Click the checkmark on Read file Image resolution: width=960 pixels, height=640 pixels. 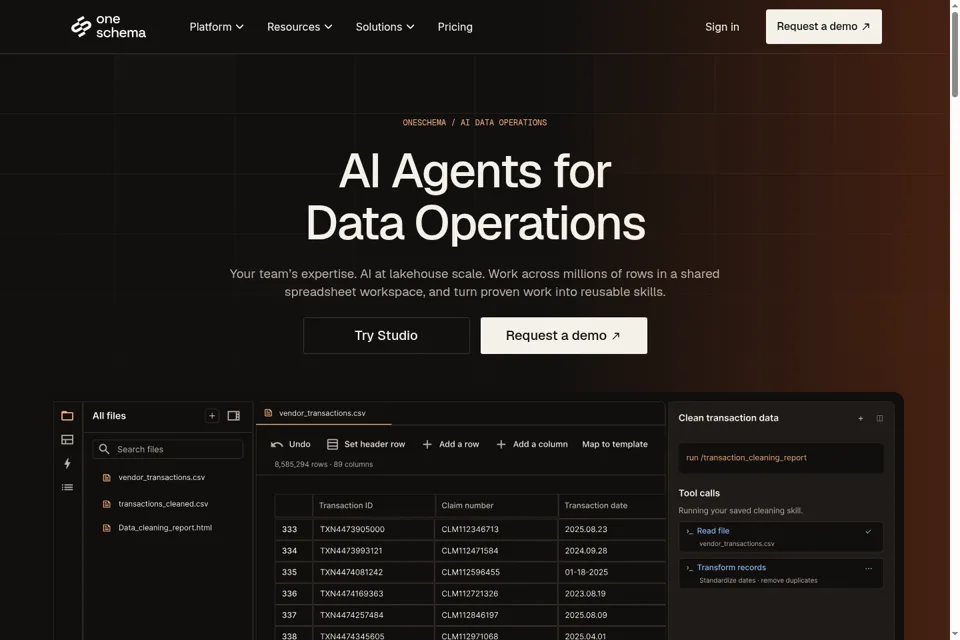[x=868, y=532]
